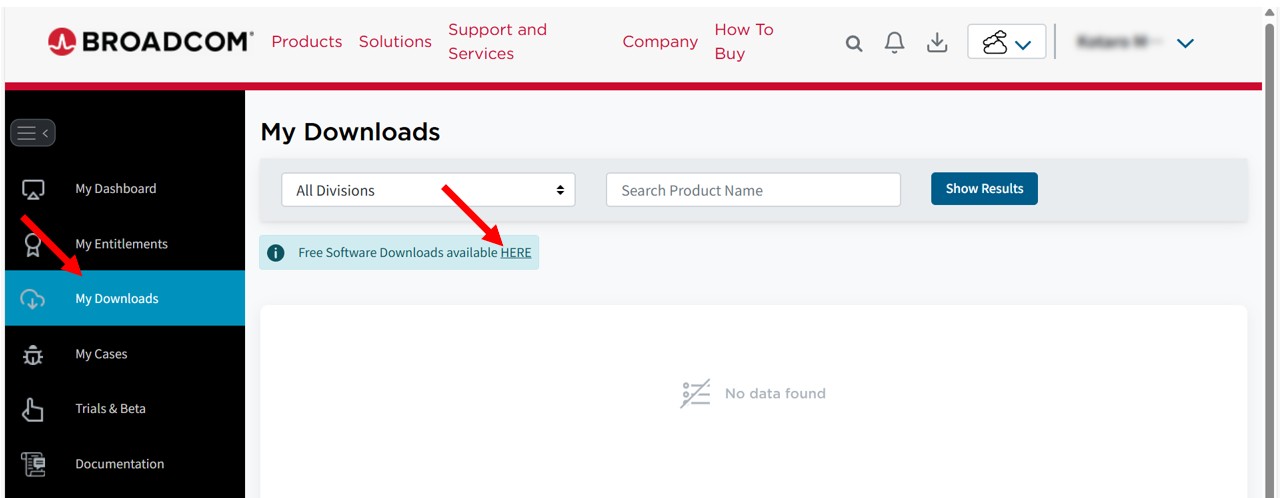Expand the user account chevron menu
The image size is (1283, 498).
pyautogui.click(x=1186, y=43)
